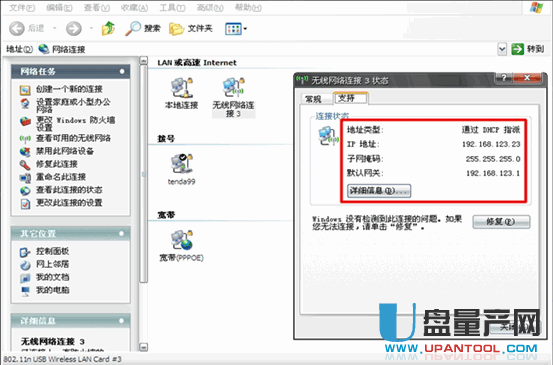Click the 详细信息(D)... button
This screenshot has height=365, width=553.
click(379, 191)
